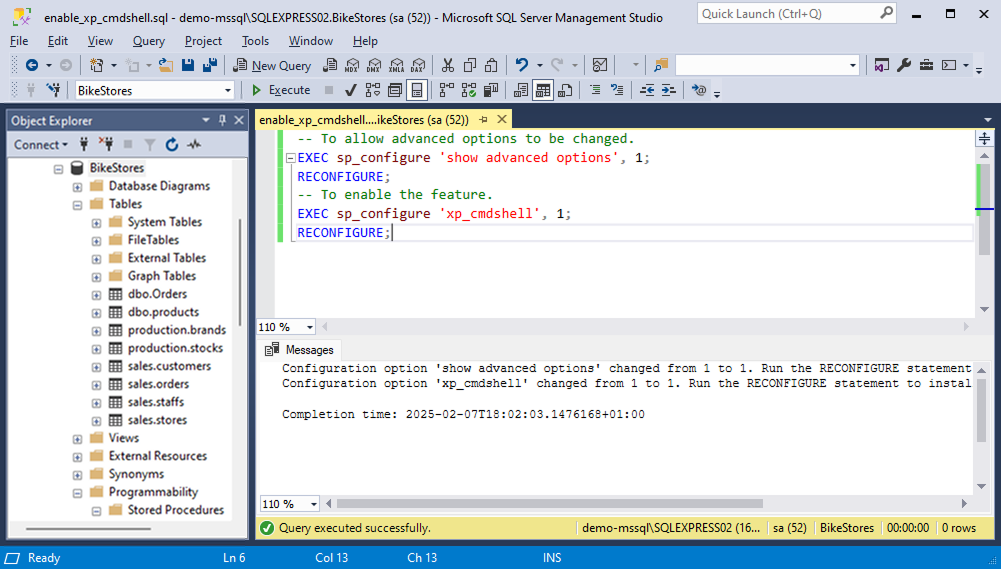The width and height of the screenshot is (1001, 569).
Task: Click the Parse checkmark icon
Action: 350,90
